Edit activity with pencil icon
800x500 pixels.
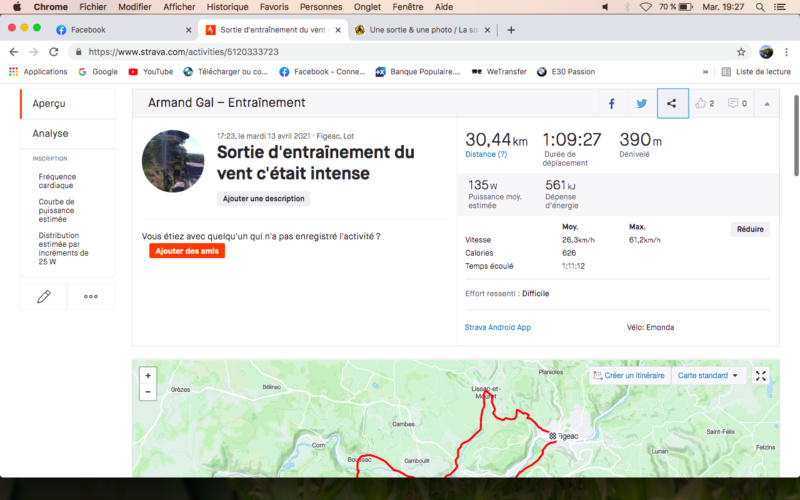44,296
